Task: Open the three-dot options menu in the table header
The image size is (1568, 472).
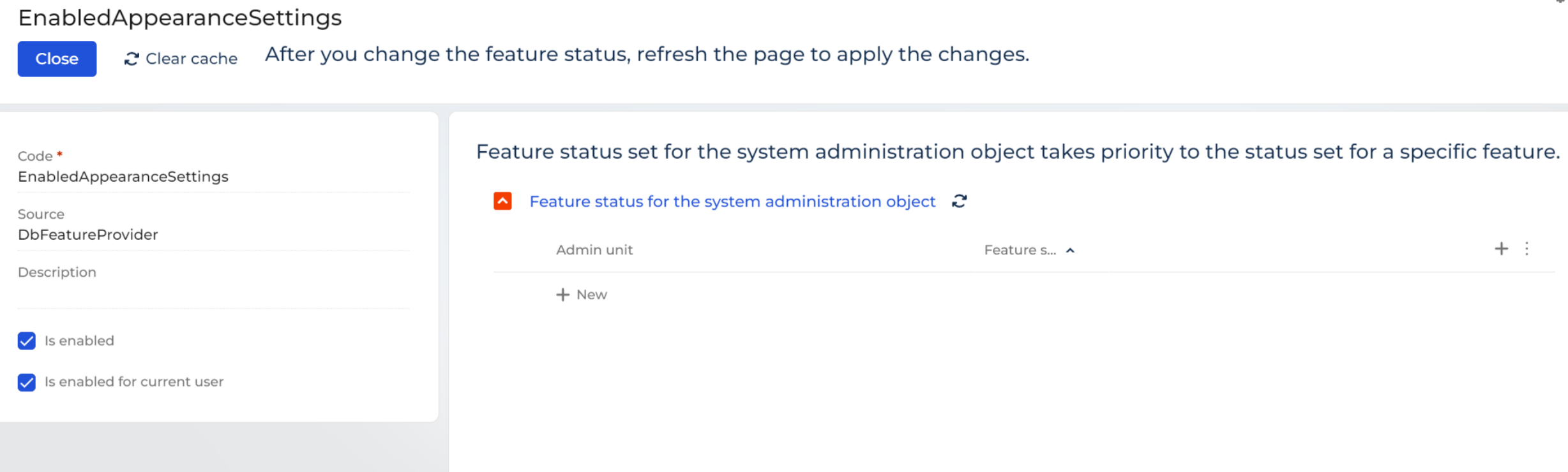Action: (x=1527, y=249)
